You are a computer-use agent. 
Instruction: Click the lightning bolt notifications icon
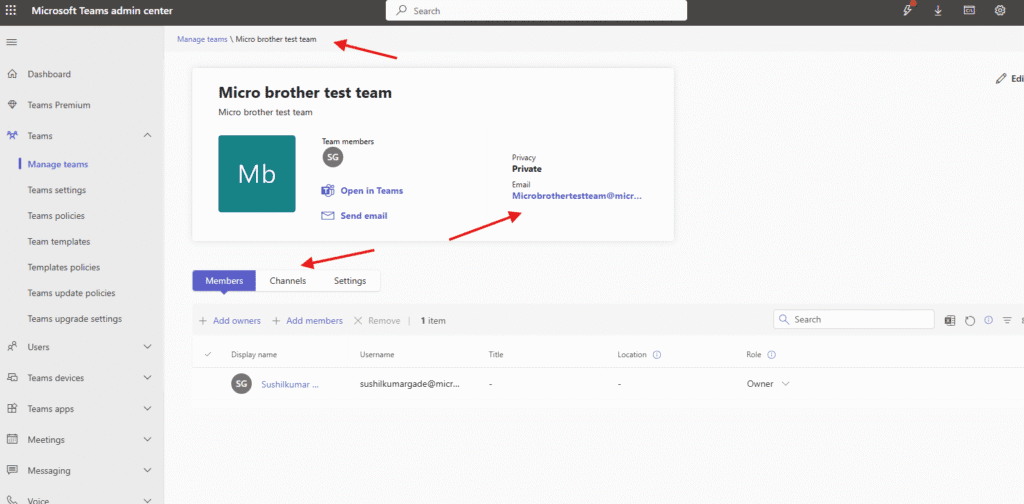coord(908,10)
